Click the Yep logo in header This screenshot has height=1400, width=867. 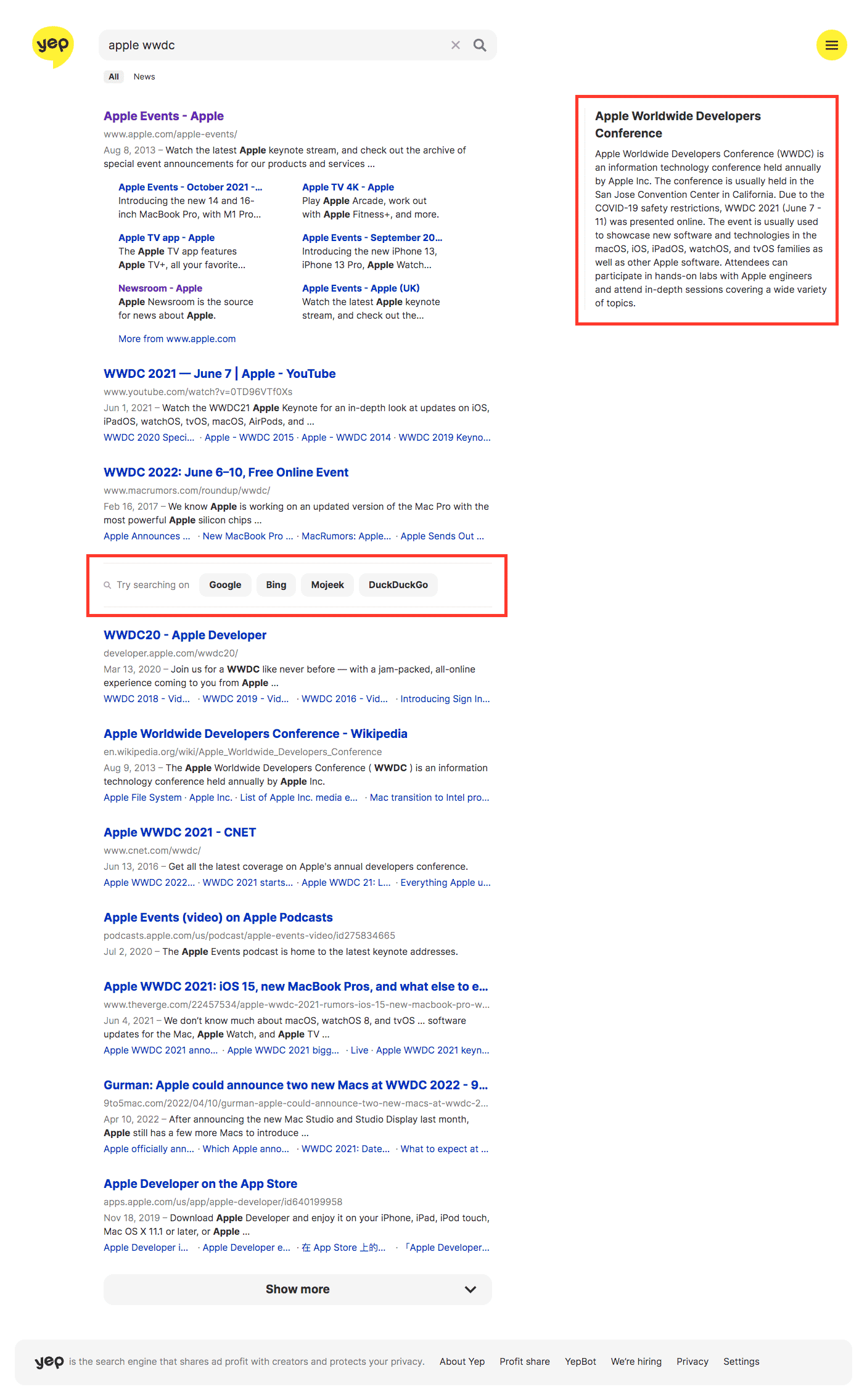tap(52, 46)
